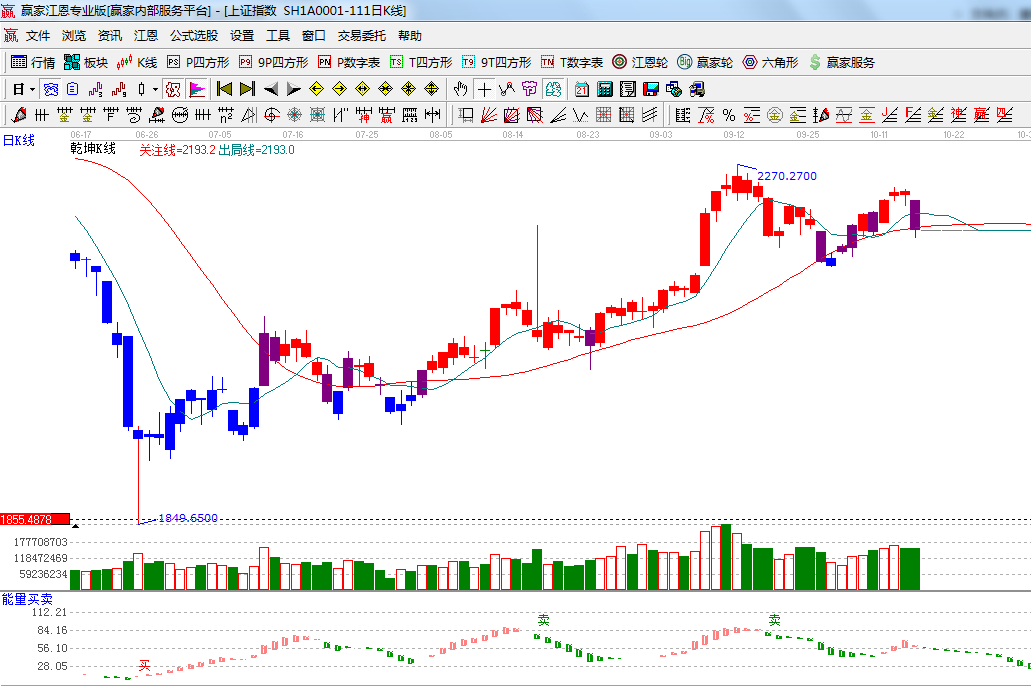Open the 江恩轮 Gann wheel tool
This screenshot has width=1031, height=686.
[640, 62]
